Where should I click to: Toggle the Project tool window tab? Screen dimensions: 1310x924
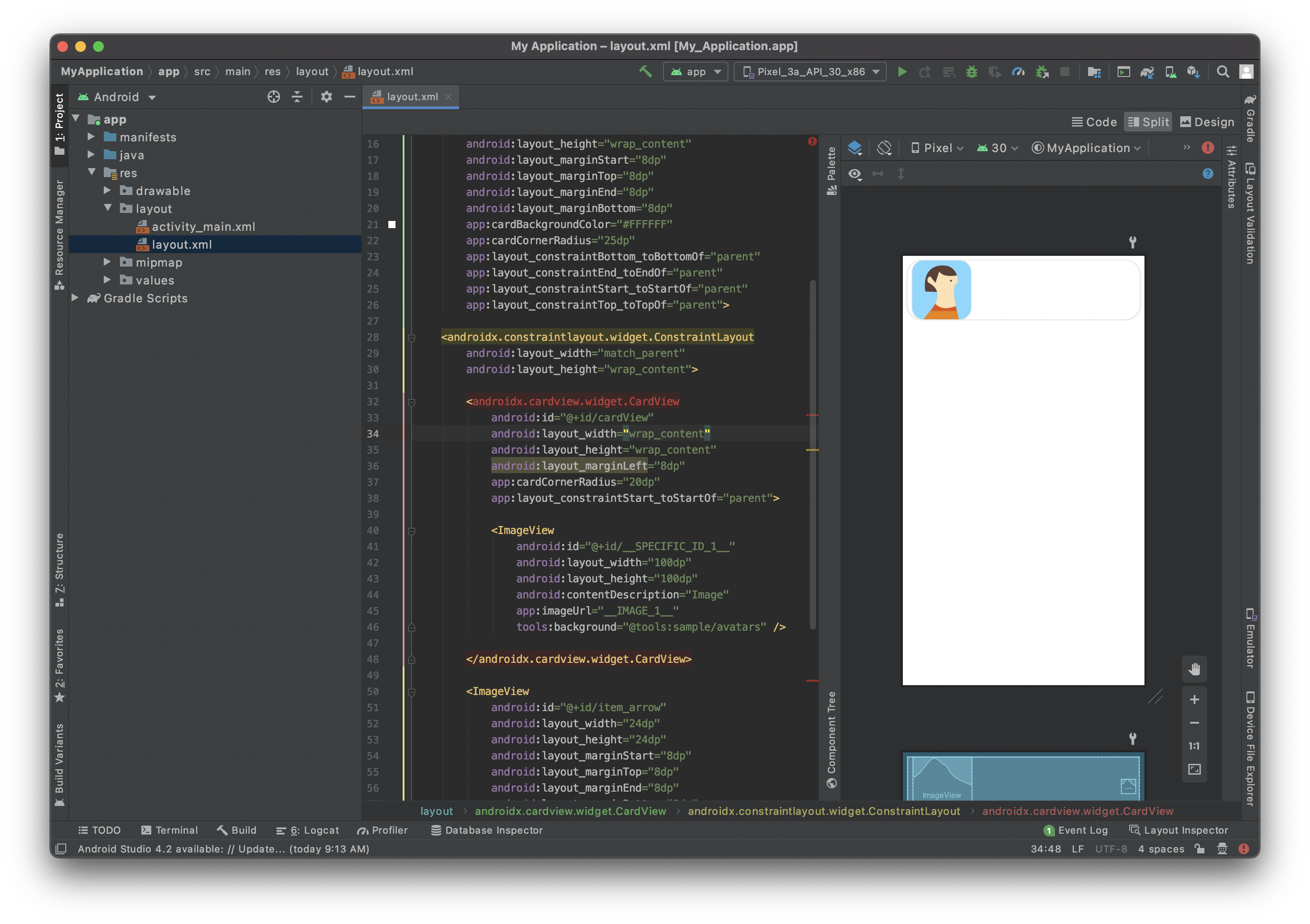click(x=60, y=125)
